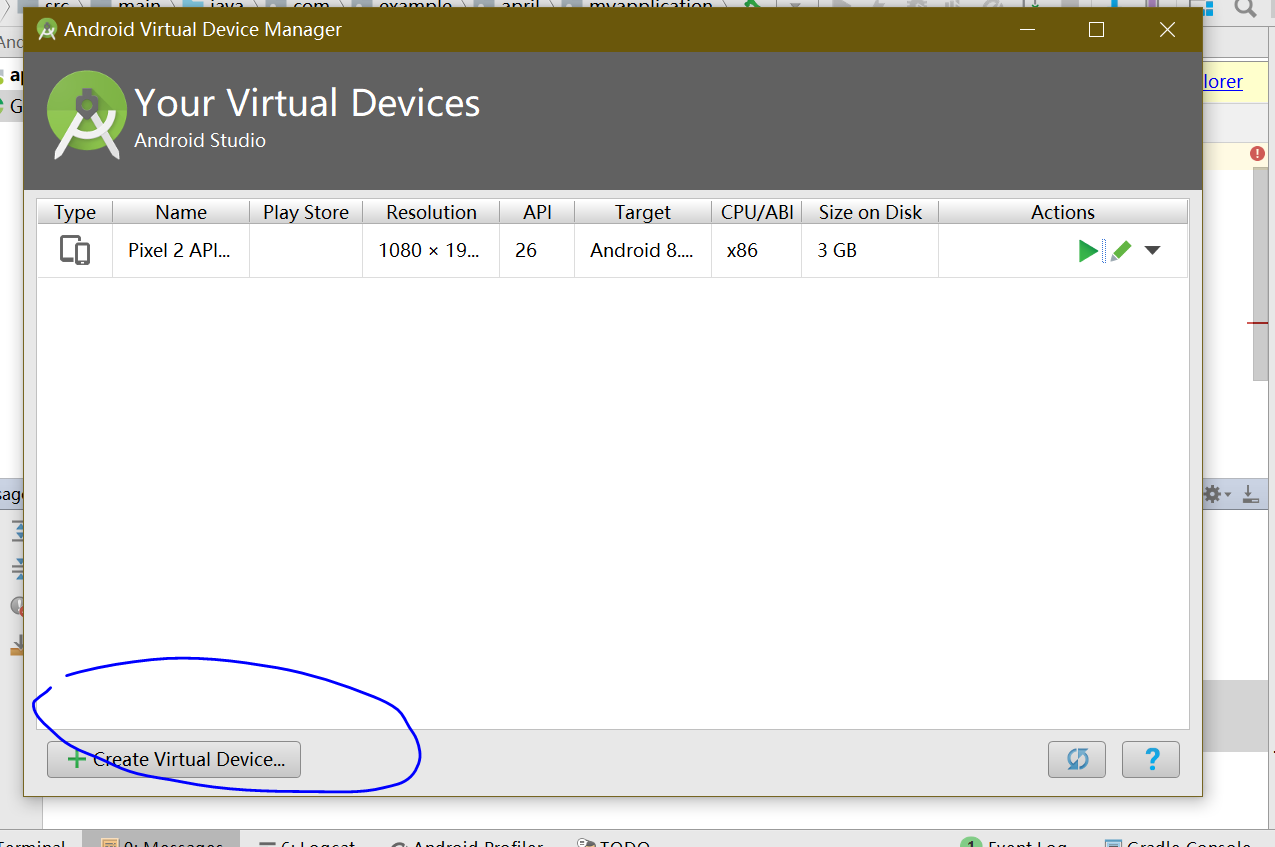This screenshot has height=847, width=1275.
Task: Select the '1080 × 19...' resolution cell
Action: tap(430, 250)
